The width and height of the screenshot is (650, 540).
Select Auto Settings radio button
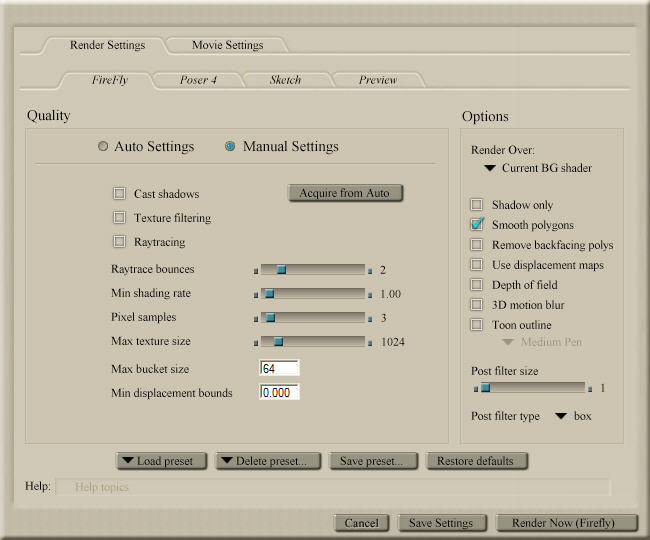click(103, 147)
